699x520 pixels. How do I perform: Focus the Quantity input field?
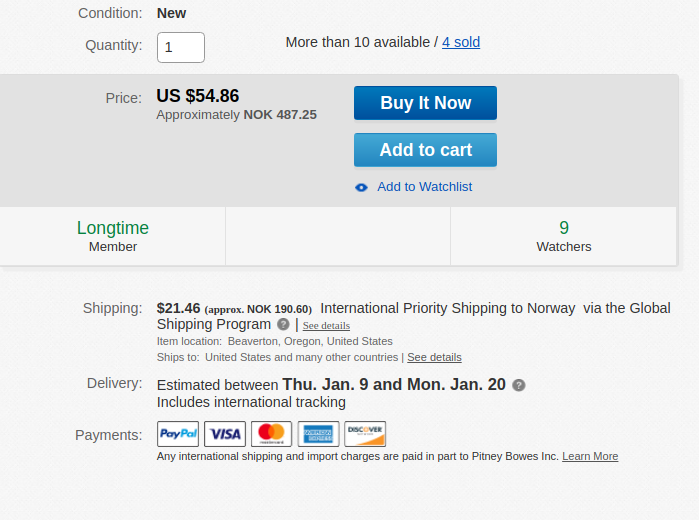tap(181, 47)
